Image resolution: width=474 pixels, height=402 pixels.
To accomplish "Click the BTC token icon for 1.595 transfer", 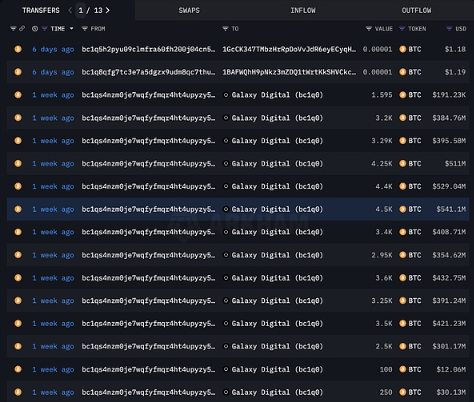I will [403, 95].
